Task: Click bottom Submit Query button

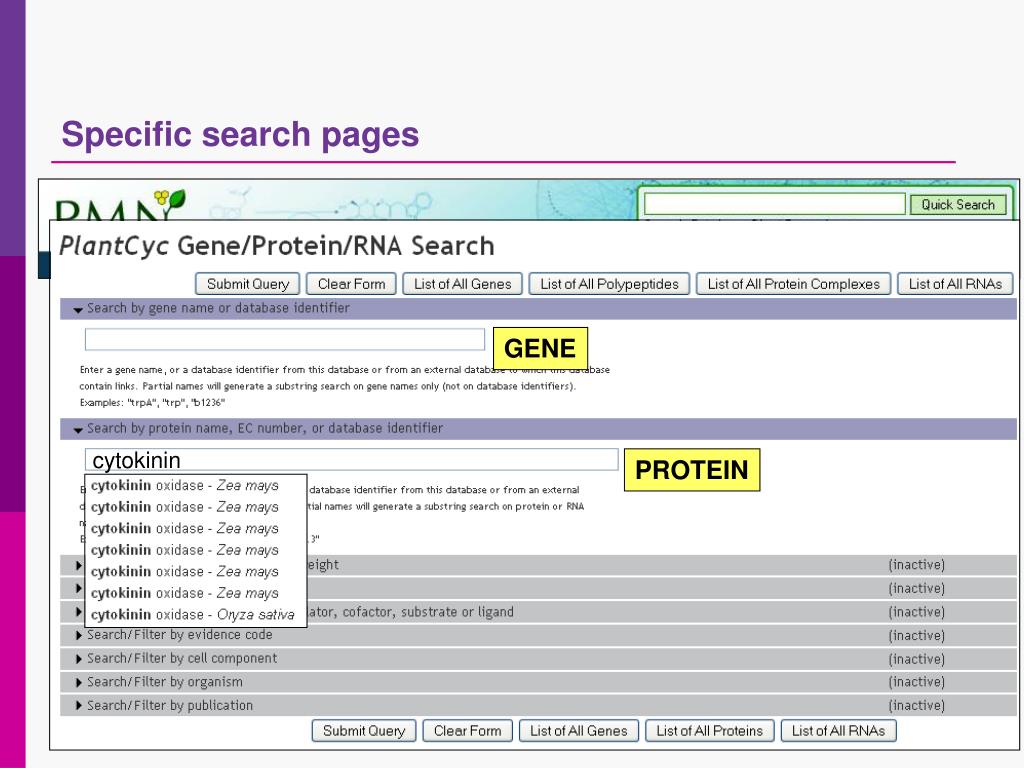Action: point(364,731)
